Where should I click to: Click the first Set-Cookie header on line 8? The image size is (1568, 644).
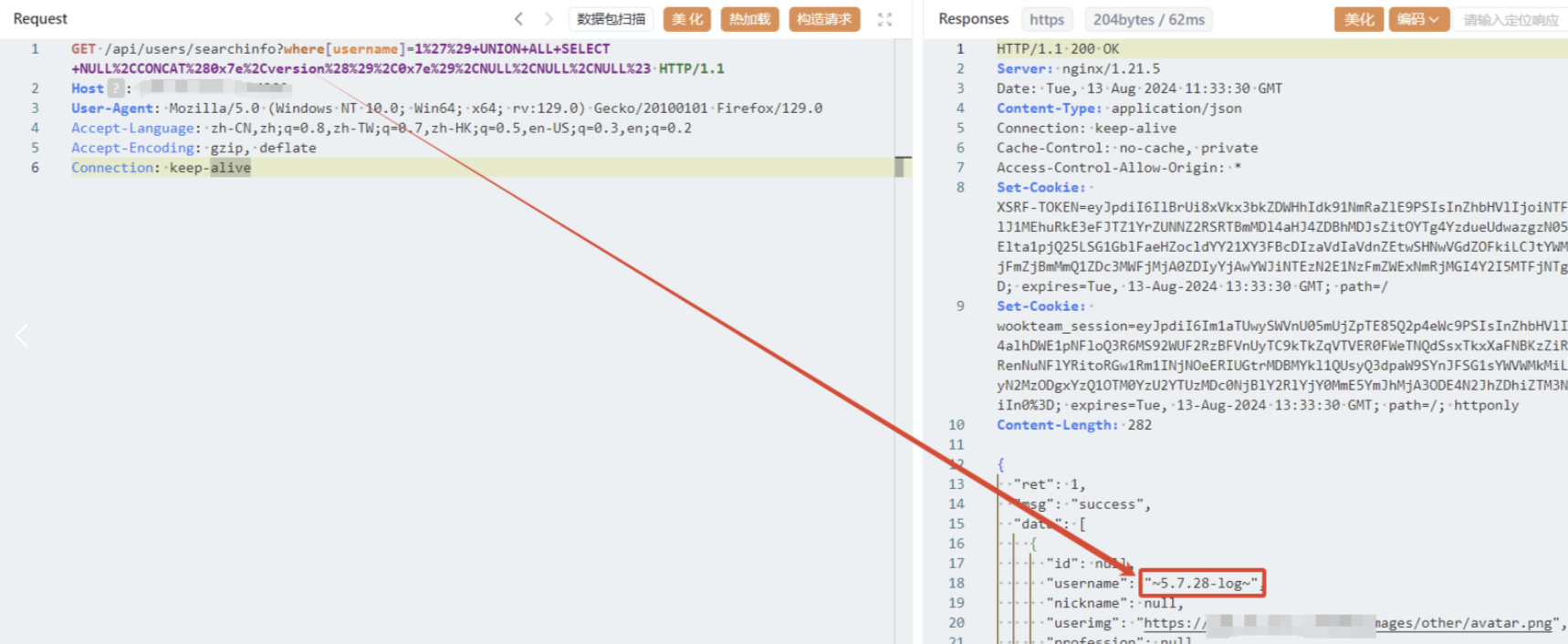click(1041, 187)
